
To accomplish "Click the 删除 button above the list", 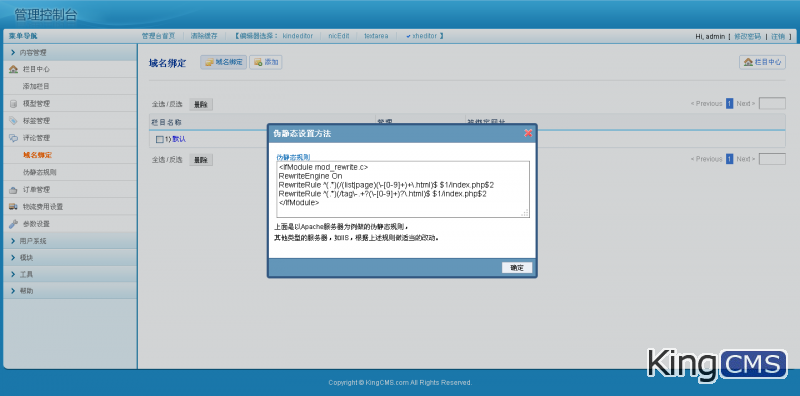I will point(201,104).
